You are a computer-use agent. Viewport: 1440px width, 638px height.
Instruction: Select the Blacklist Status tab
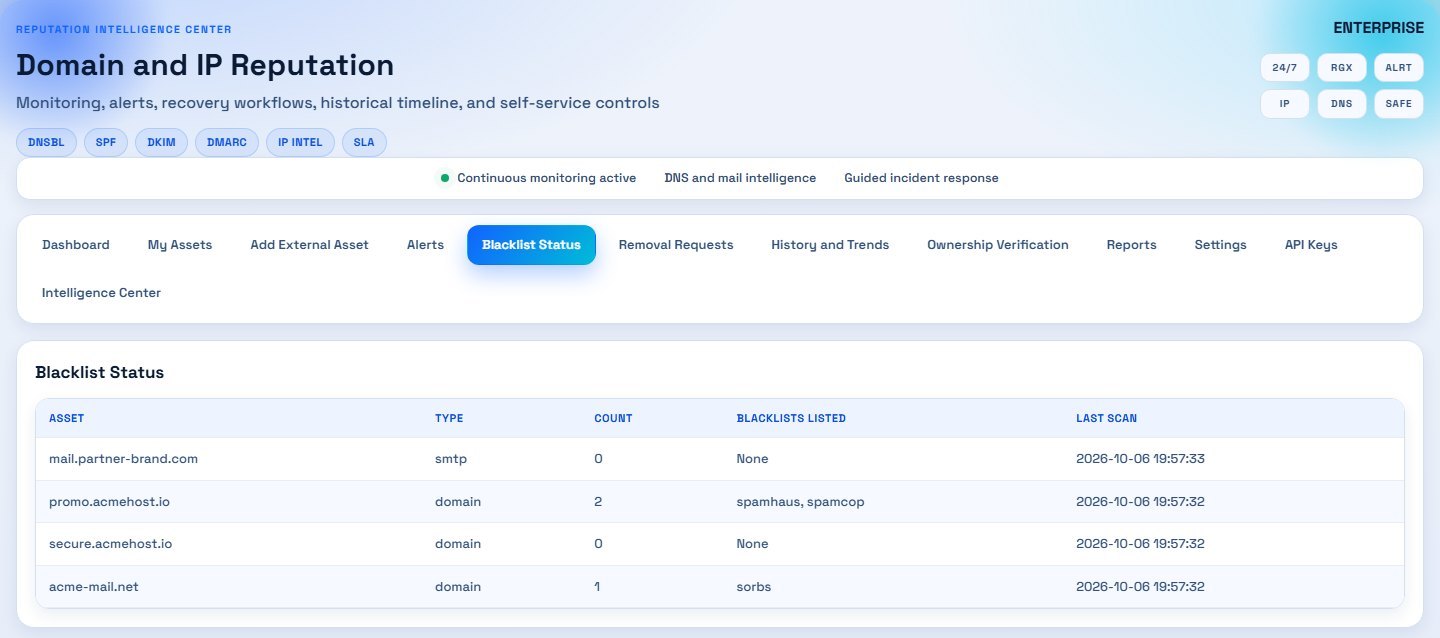coord(531,245)
